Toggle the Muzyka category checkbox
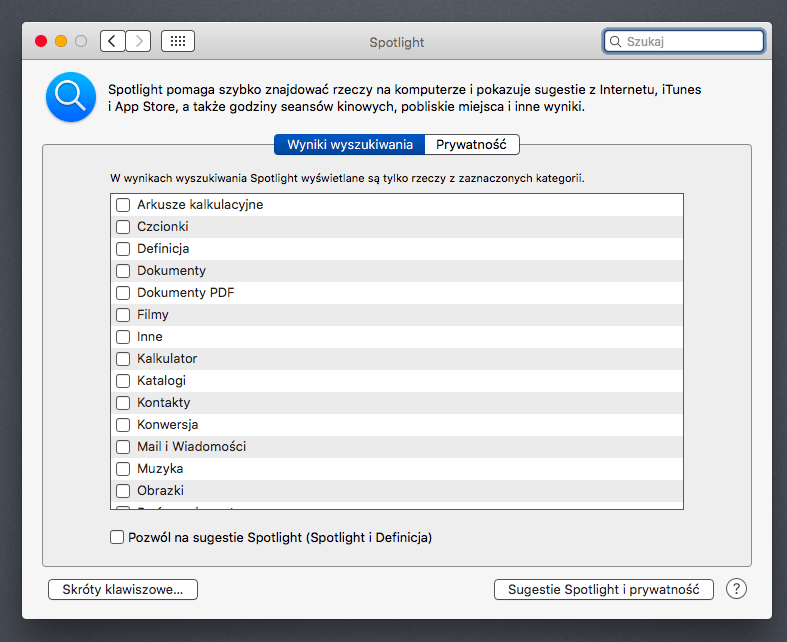Image resolution: width=787 pixels, height=642 pixels. [x=123, y=469]
